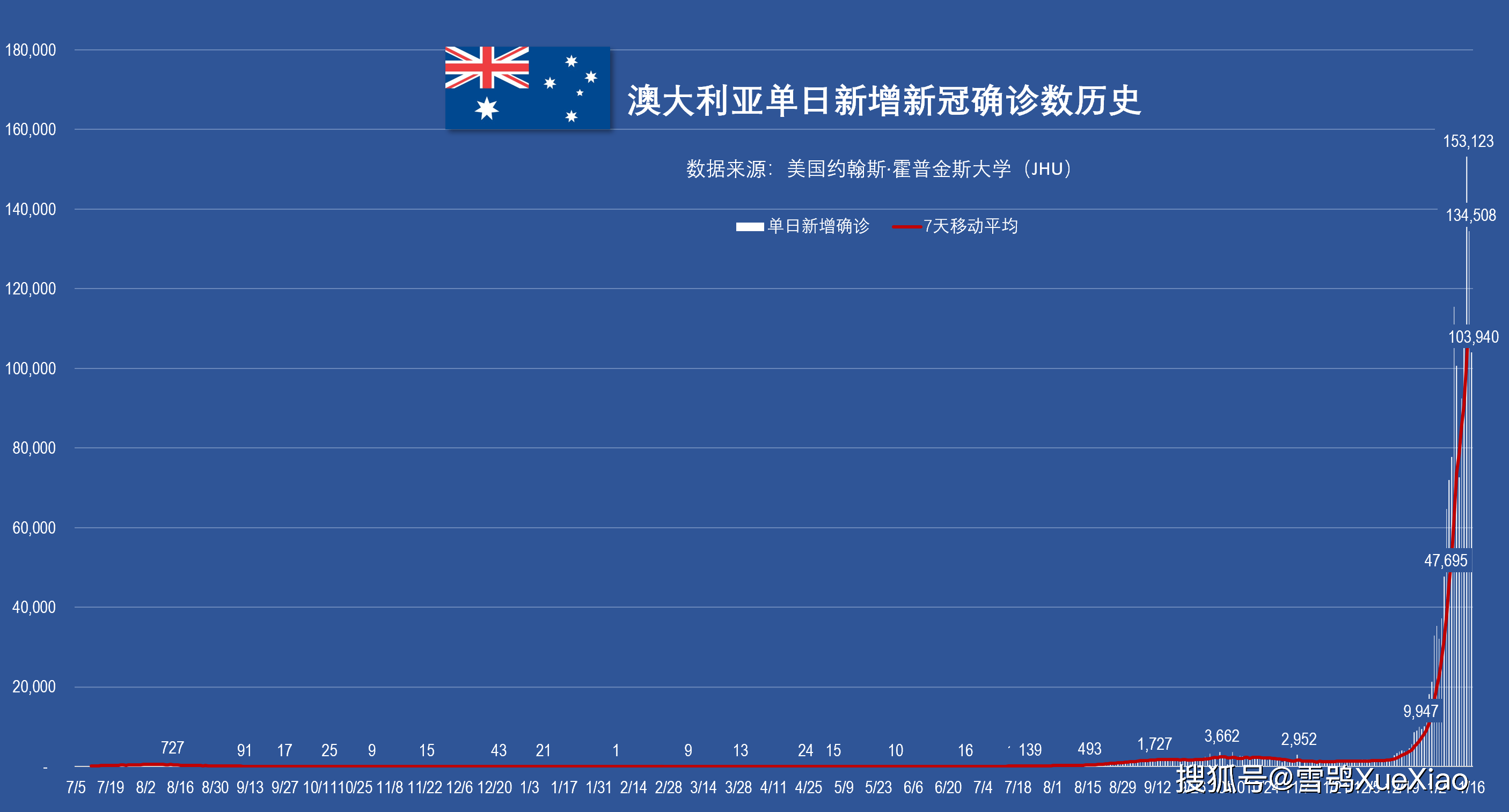Click the 120,000 y-axis label
Image resolution: width=1509 pixels, height=812 pixels.
(x=31, y=289)
